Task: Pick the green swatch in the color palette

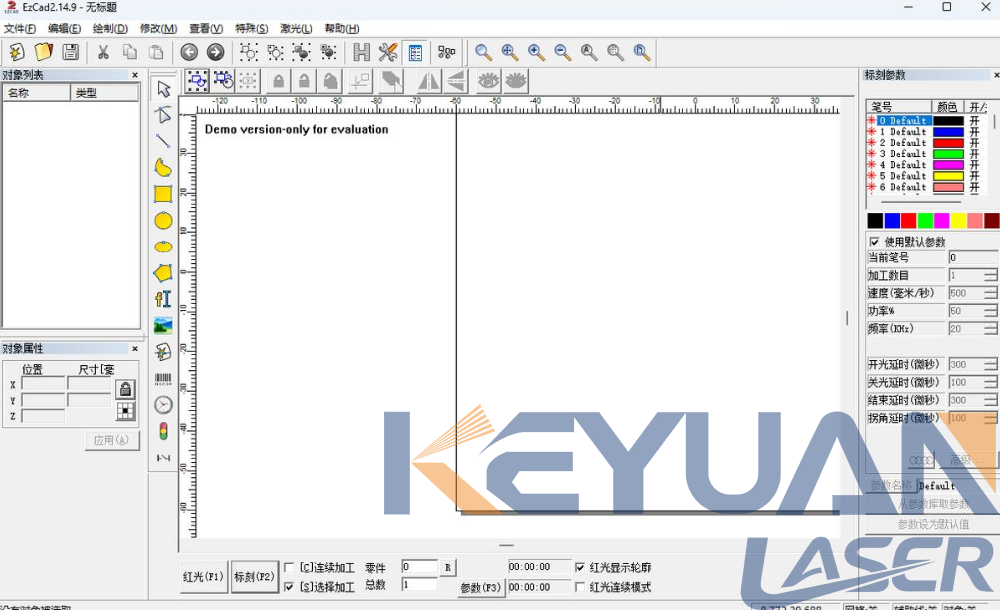Action: [925, 221]
